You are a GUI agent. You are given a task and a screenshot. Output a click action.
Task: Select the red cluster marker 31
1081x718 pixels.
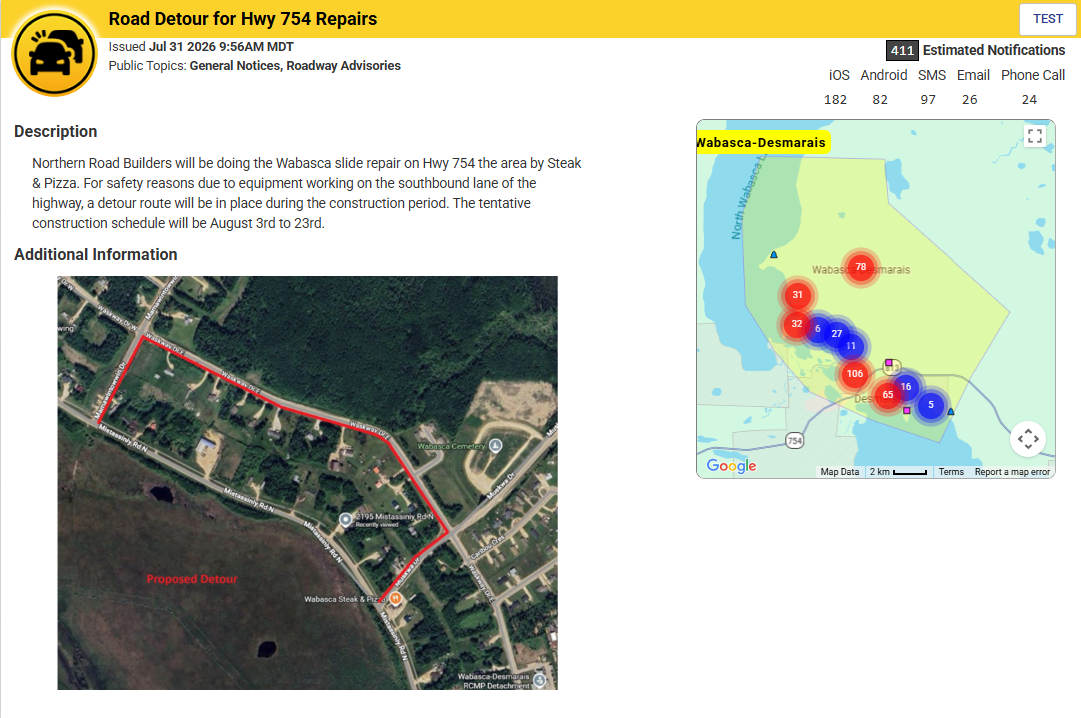(x=797, y=295)
